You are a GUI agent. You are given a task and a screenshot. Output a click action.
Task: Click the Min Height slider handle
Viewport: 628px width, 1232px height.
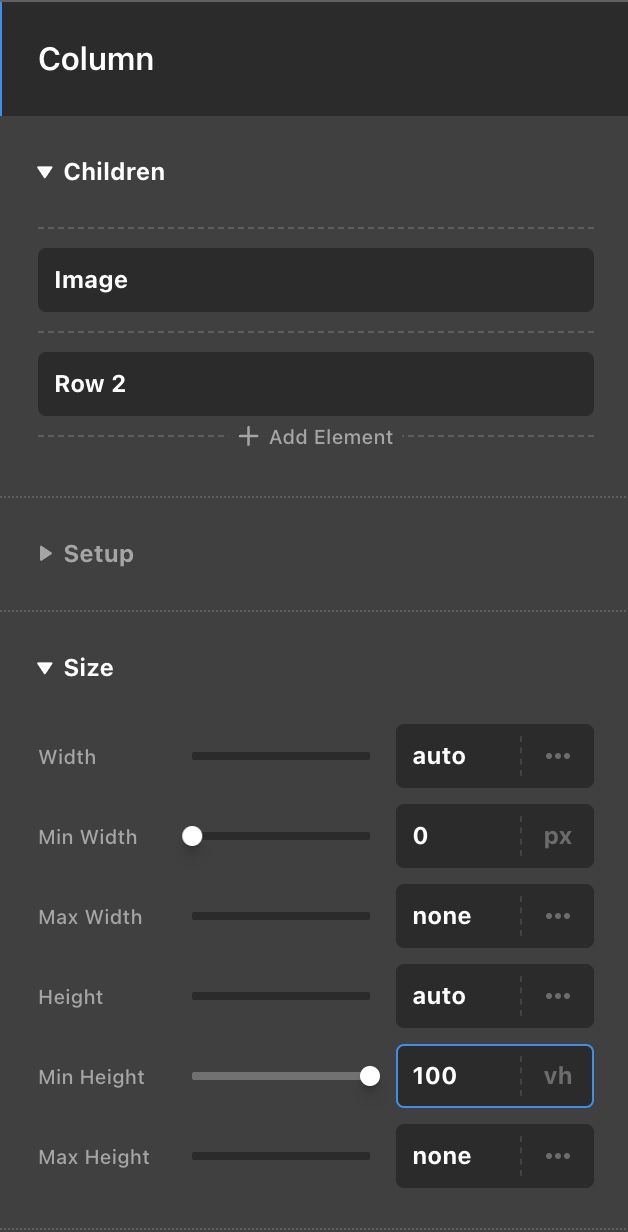370,1076
